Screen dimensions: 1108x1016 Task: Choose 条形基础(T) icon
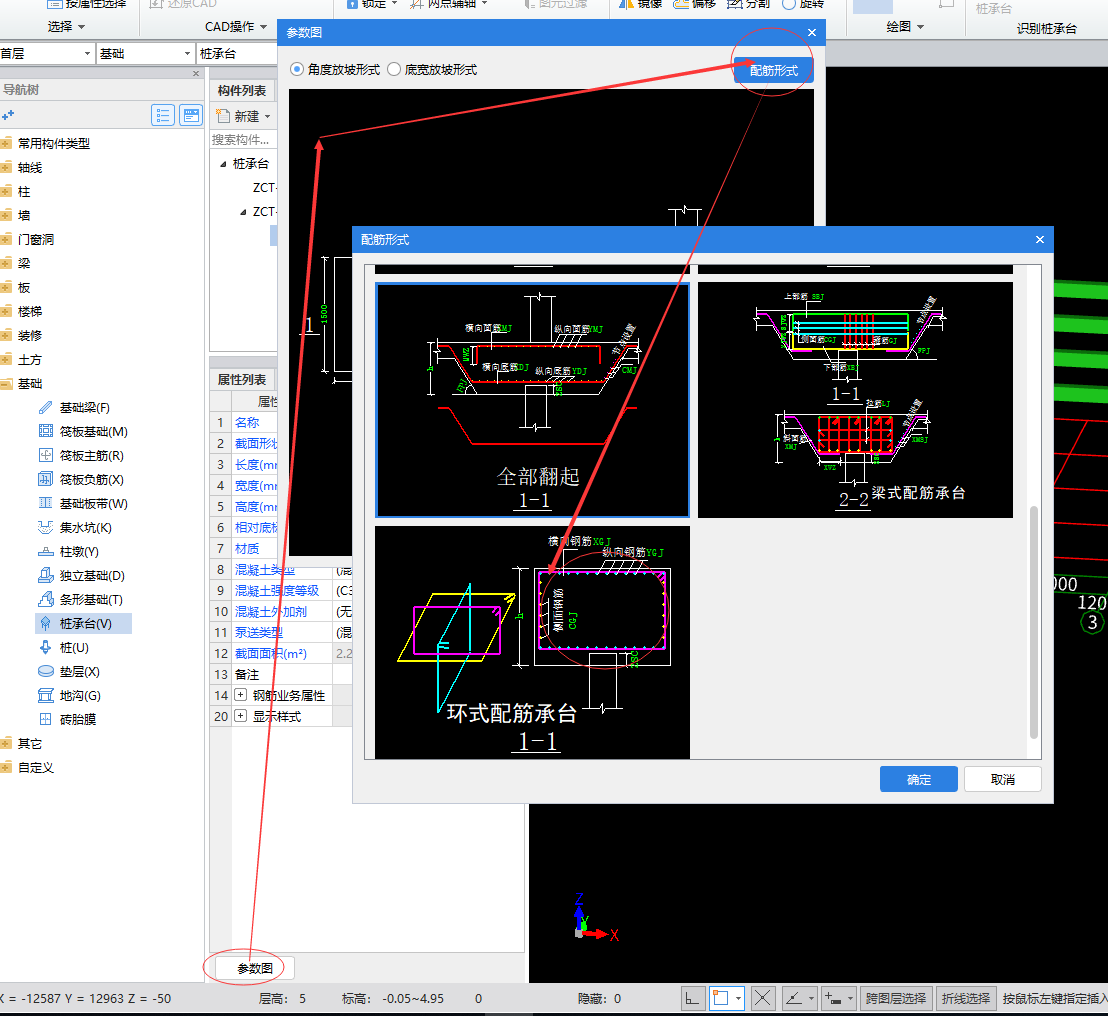[x=45, y=600]
